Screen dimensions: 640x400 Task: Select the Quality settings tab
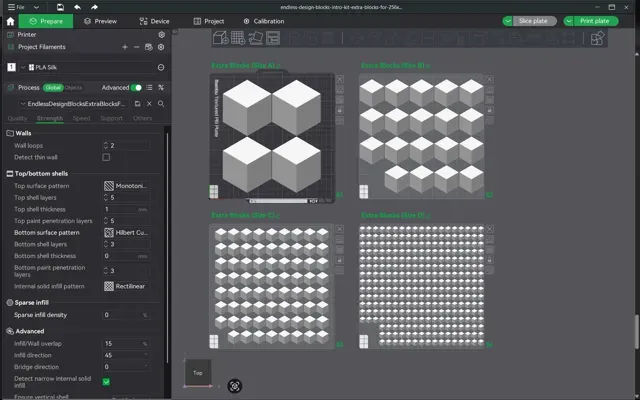coord(17,118)
